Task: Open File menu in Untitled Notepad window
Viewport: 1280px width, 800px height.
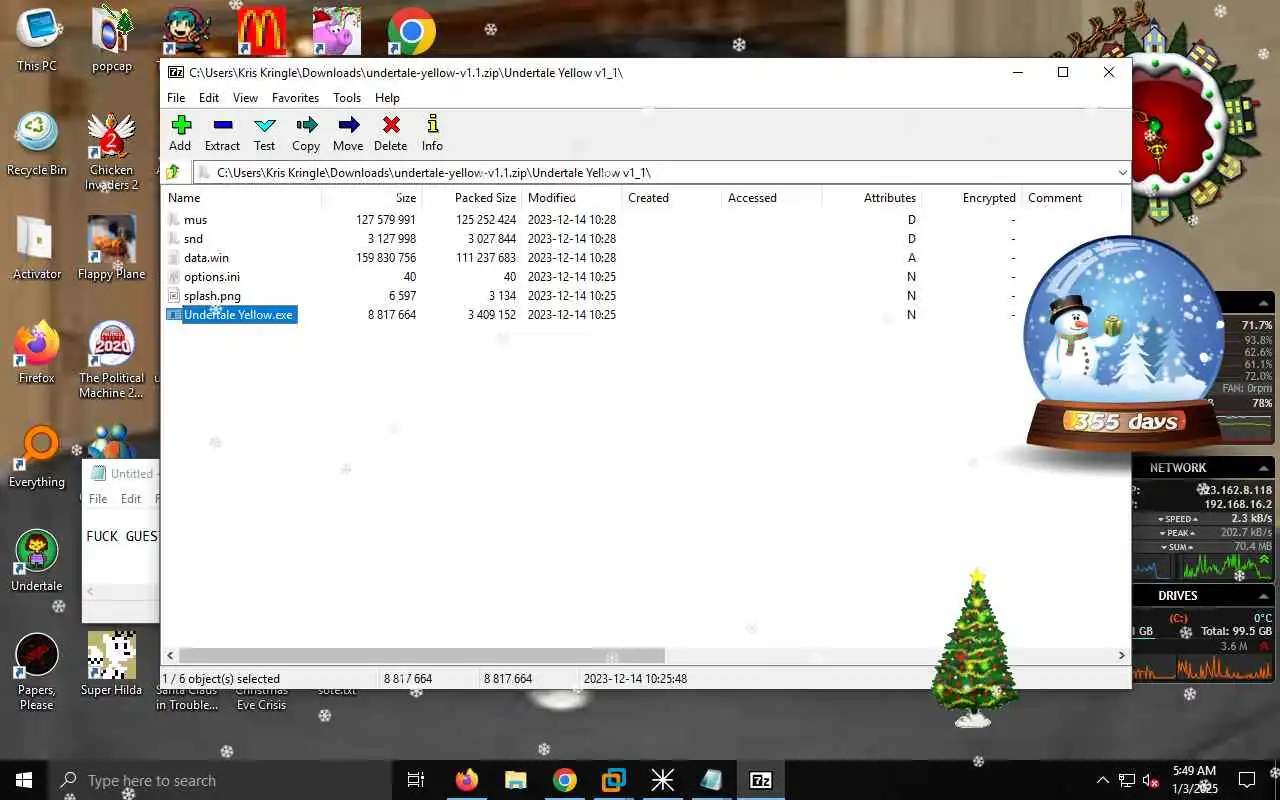Action: (98, 498)
